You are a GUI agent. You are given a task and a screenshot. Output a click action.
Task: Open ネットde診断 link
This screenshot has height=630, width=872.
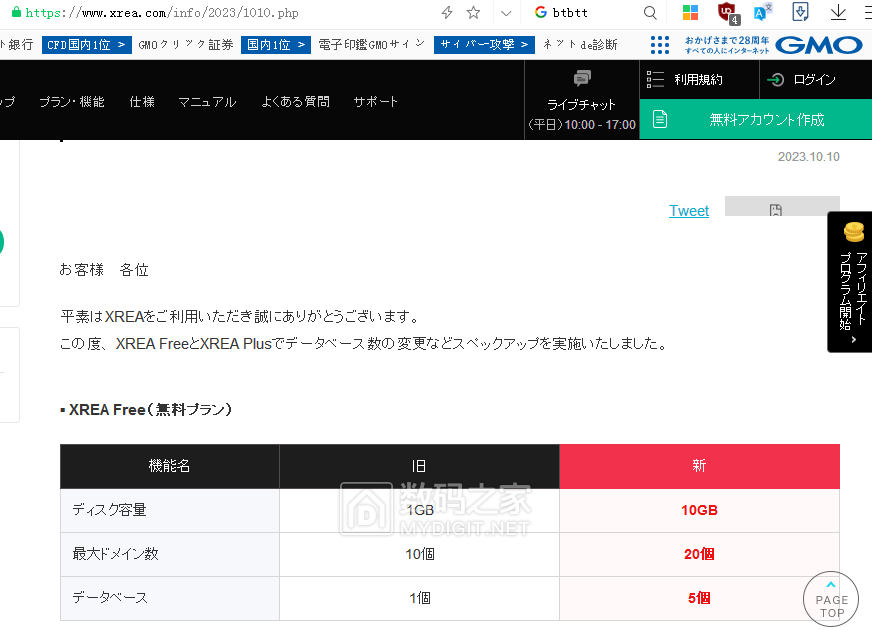click(x=579, y=44)
